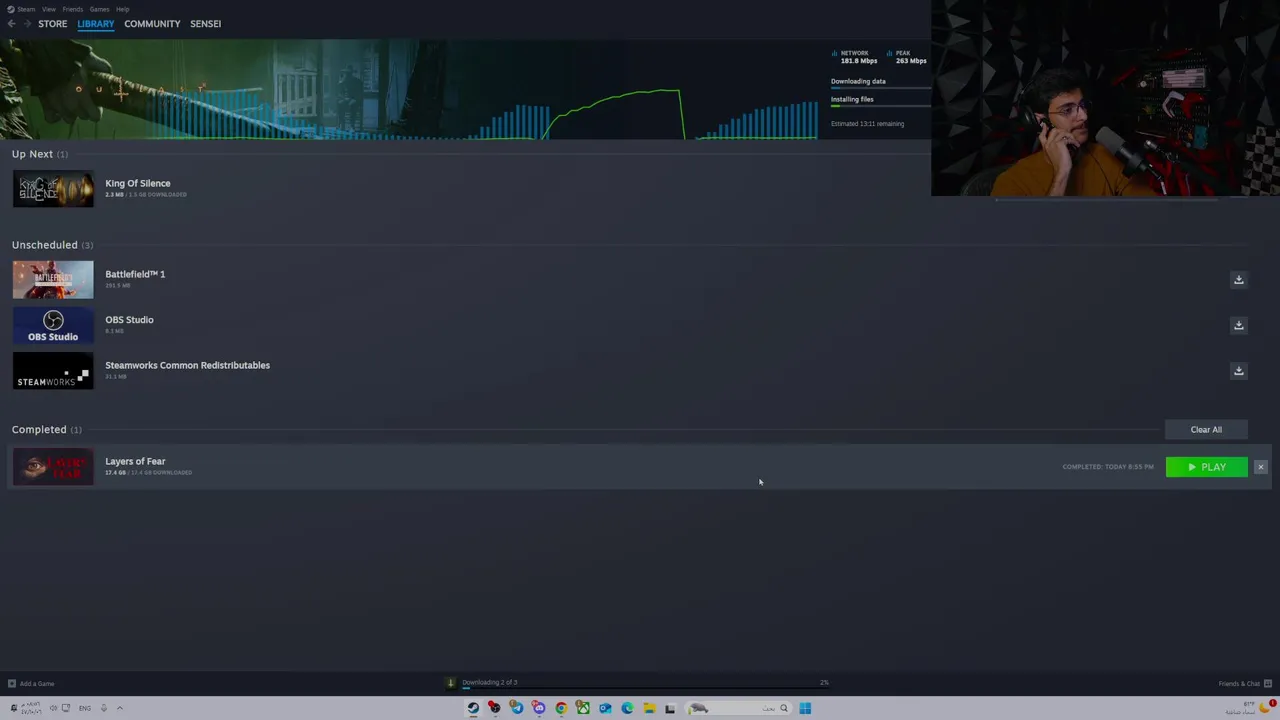Viewport: 1280px width, 720px height.
Task: Select Layers of Fear title text
Action: [x=135, y=461]
